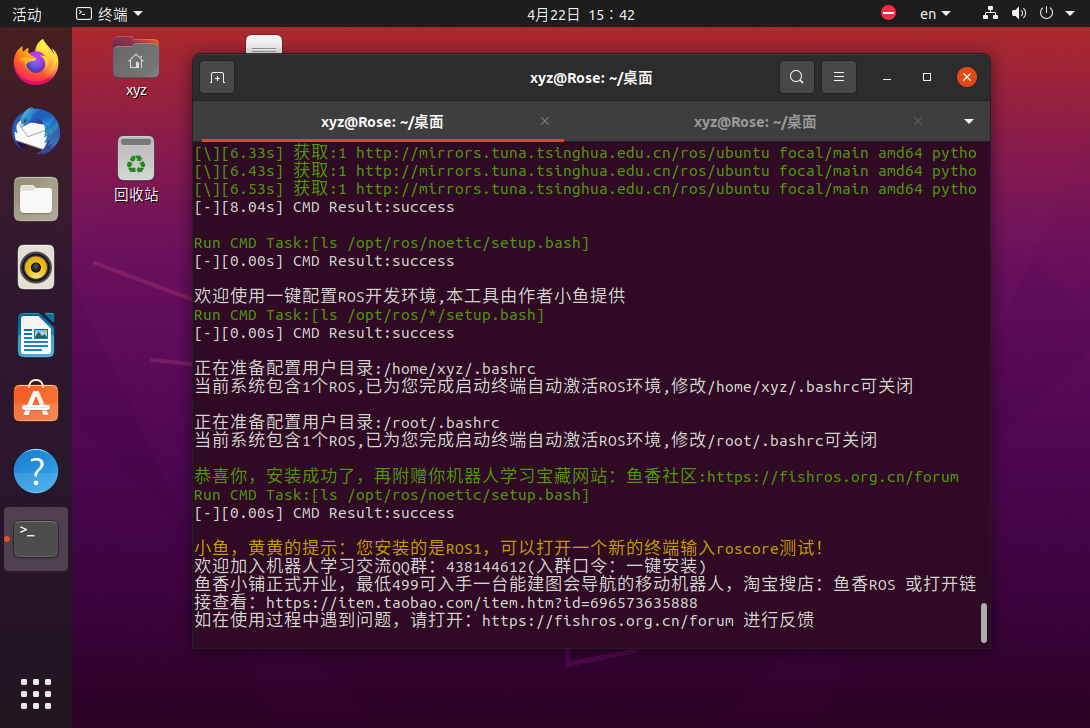Image resolution: width=1090 pixels, height=728 pixels.
Task: Expand the terminal tab list dropdown
Action: [x=968, y=122]
